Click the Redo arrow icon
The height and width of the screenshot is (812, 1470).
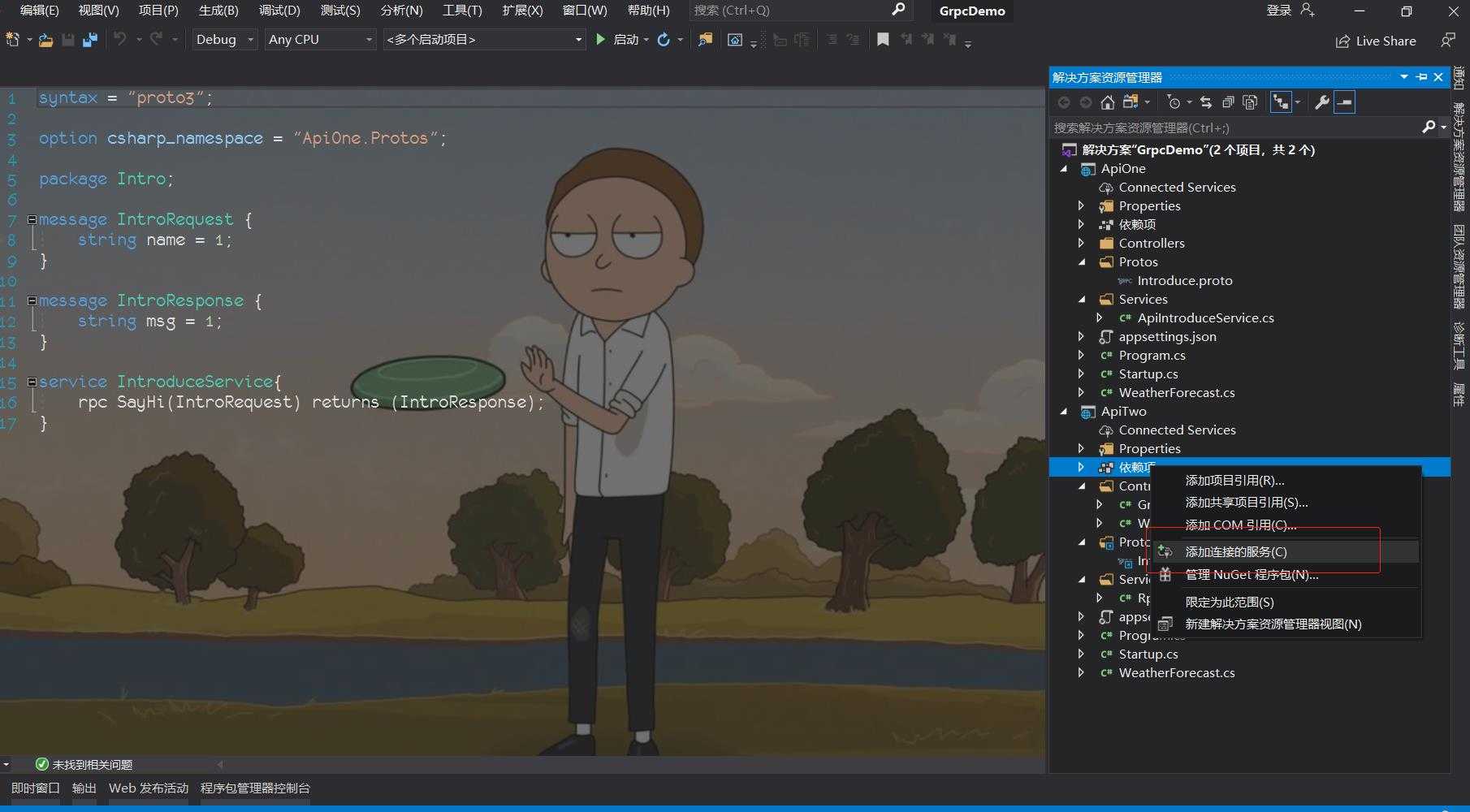(156, 38)
